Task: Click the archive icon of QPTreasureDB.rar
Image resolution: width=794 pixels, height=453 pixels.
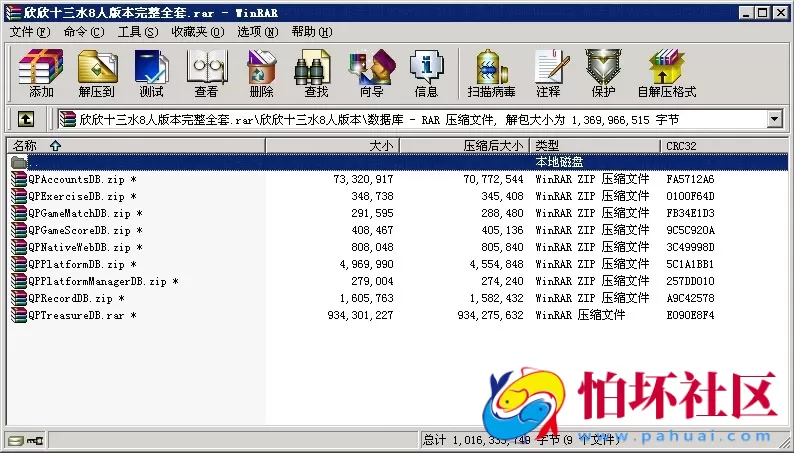Action: [x=19, y=315]
